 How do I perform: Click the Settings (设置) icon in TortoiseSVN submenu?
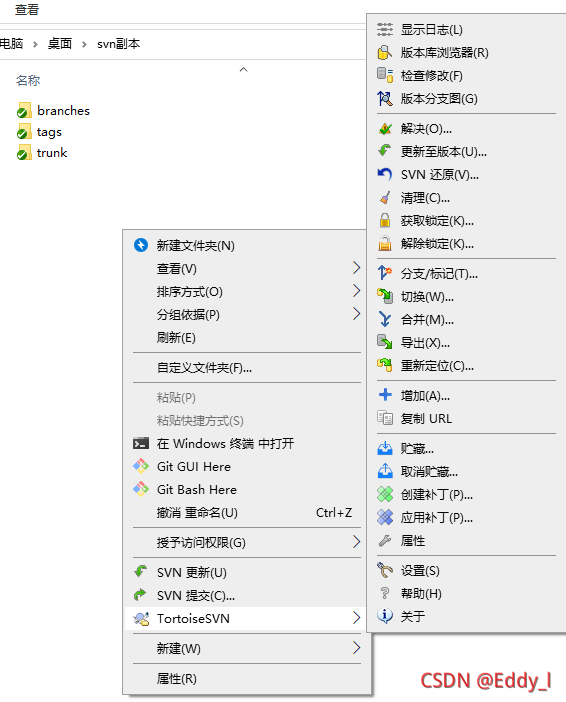(385, 570)
